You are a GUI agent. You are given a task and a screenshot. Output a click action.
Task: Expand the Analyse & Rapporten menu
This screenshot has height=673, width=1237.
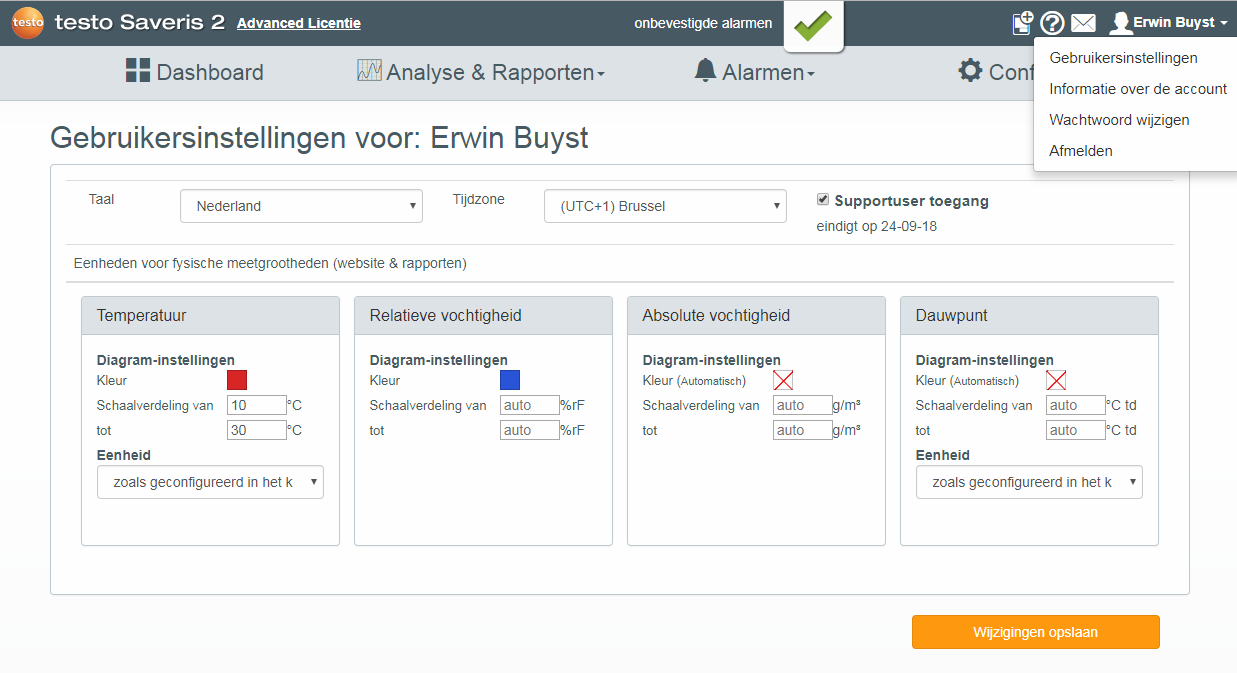point(481,72)
